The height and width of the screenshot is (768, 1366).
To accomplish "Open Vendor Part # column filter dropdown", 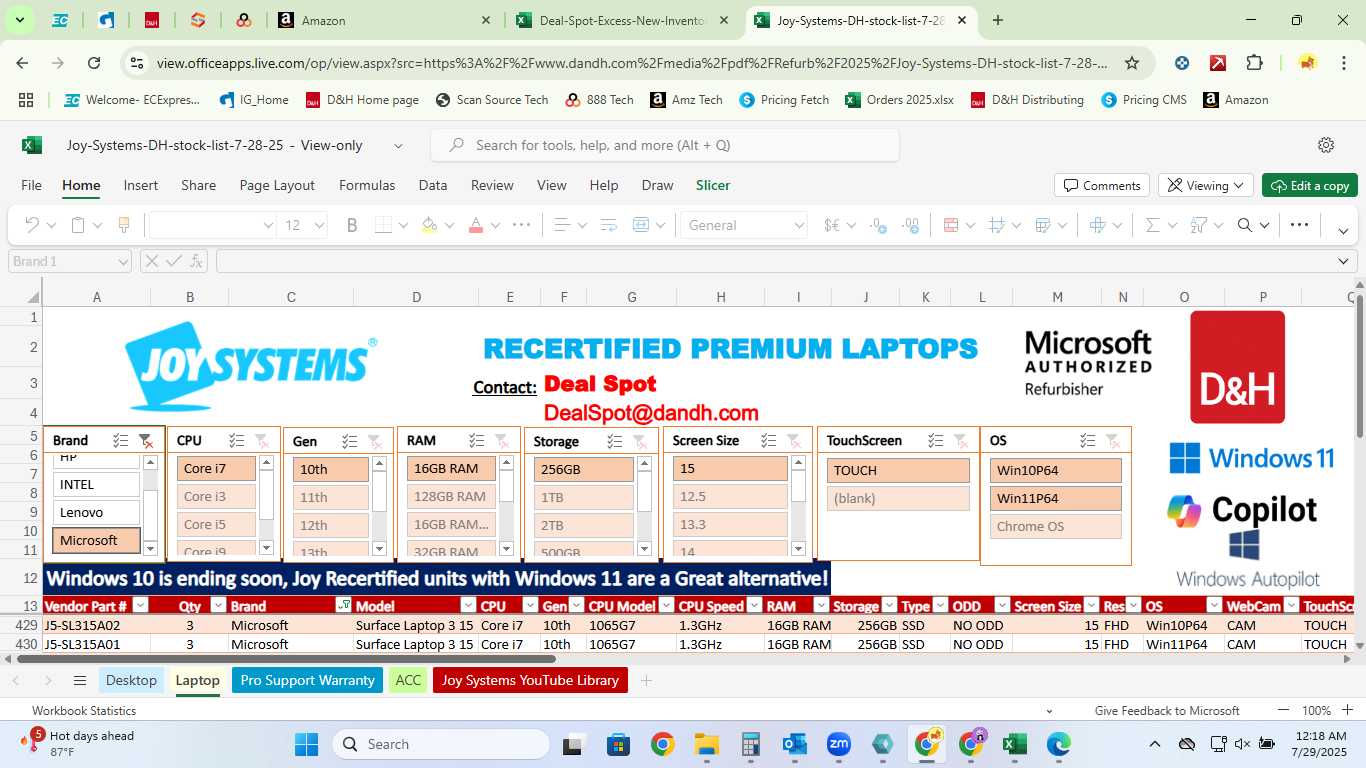I will click(140, 605).
